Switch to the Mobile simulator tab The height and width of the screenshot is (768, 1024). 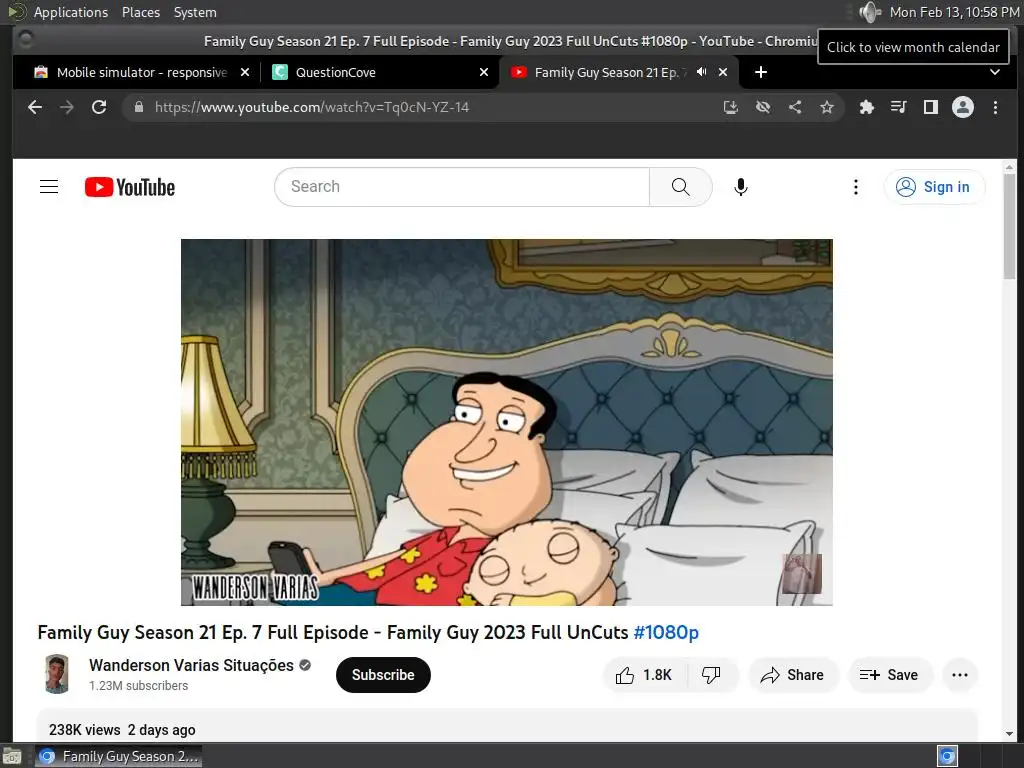click(x=141, y=72)
